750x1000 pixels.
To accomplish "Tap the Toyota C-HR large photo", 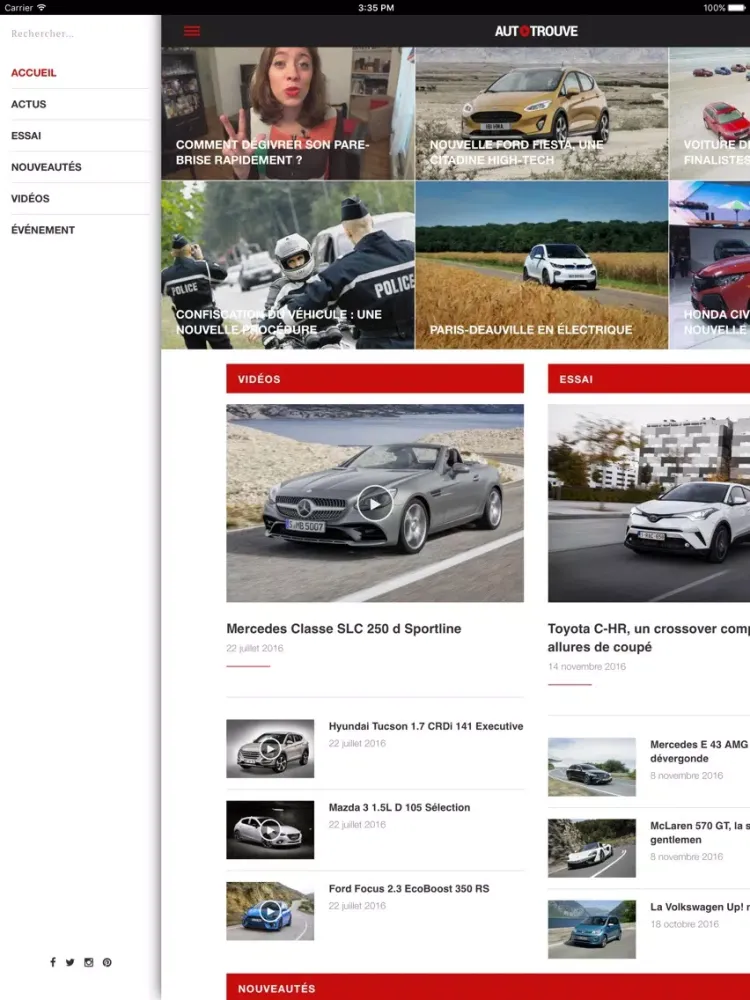I will click(x=649, y=503).
